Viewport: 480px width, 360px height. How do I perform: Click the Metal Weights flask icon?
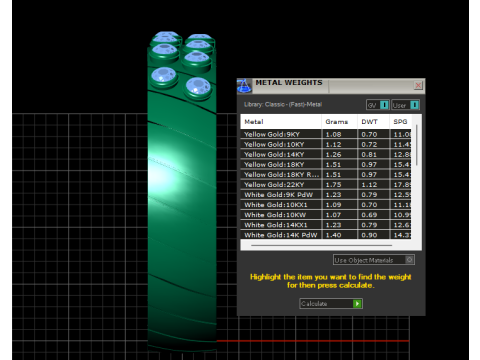coord(244,86)
